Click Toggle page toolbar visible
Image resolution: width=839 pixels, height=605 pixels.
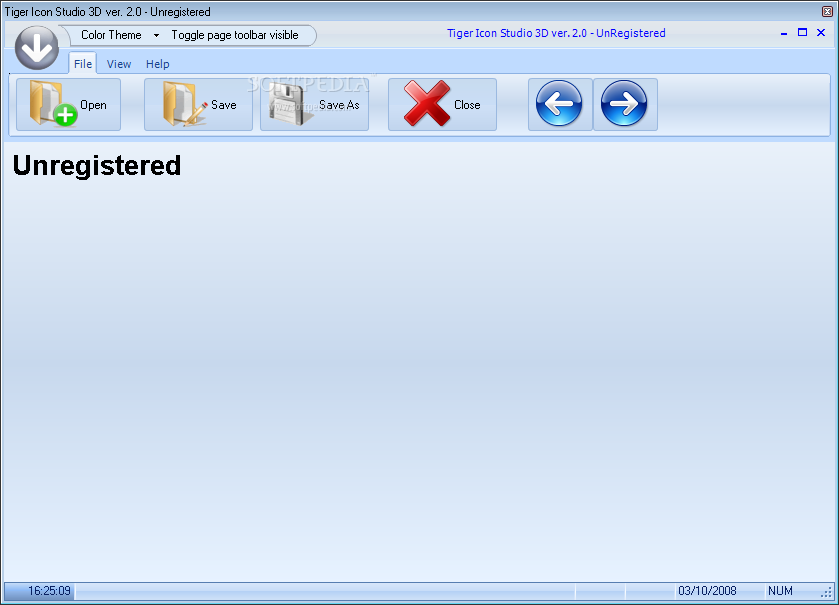pyautogui.click(x=235, y=35)
